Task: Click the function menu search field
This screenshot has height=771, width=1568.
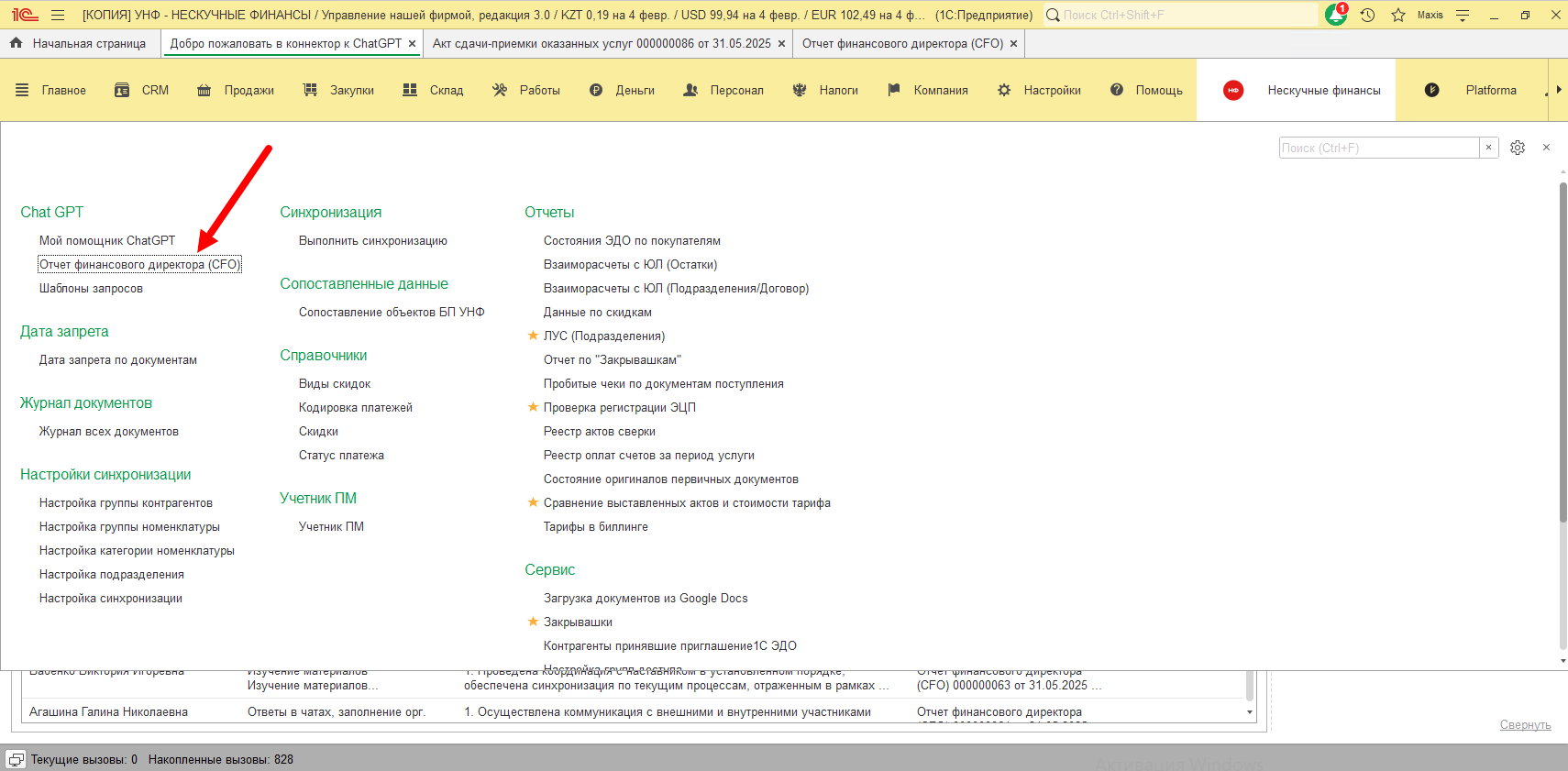Action: pos(1378,148)
